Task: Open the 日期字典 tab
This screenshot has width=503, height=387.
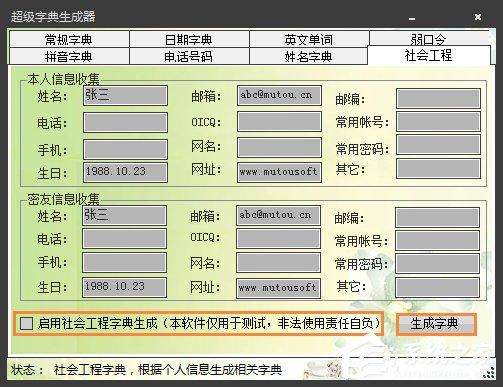Action: [x=189, y=39]
